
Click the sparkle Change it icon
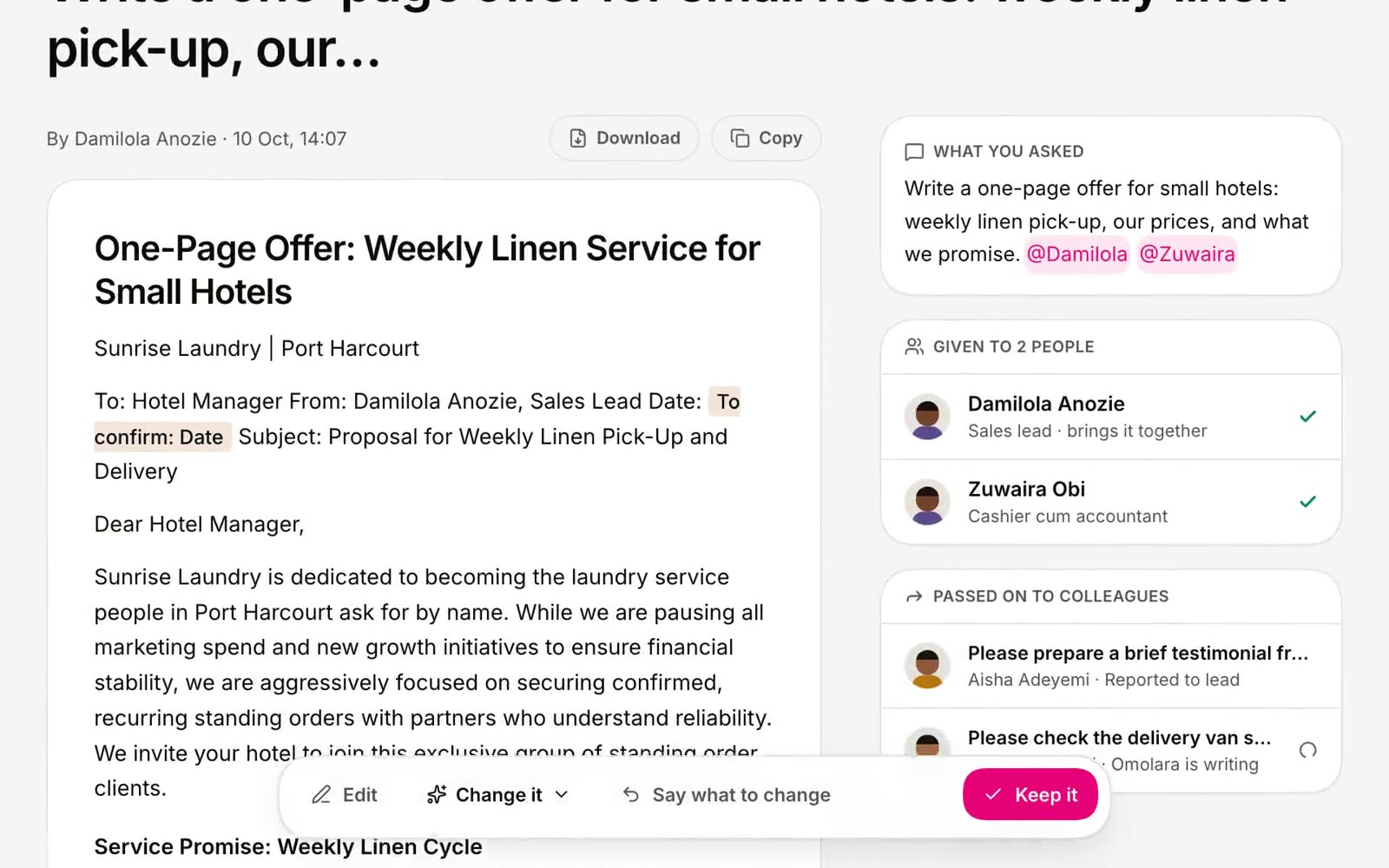coord(437,795)
